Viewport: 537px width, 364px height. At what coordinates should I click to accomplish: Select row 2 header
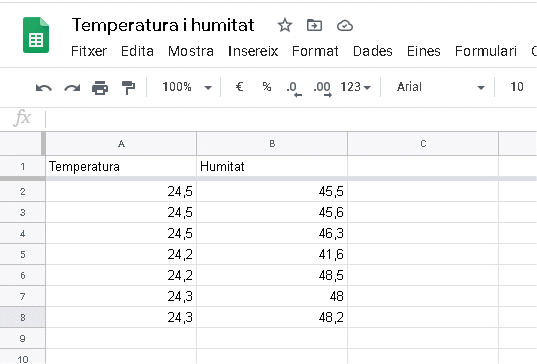[23, 191]
